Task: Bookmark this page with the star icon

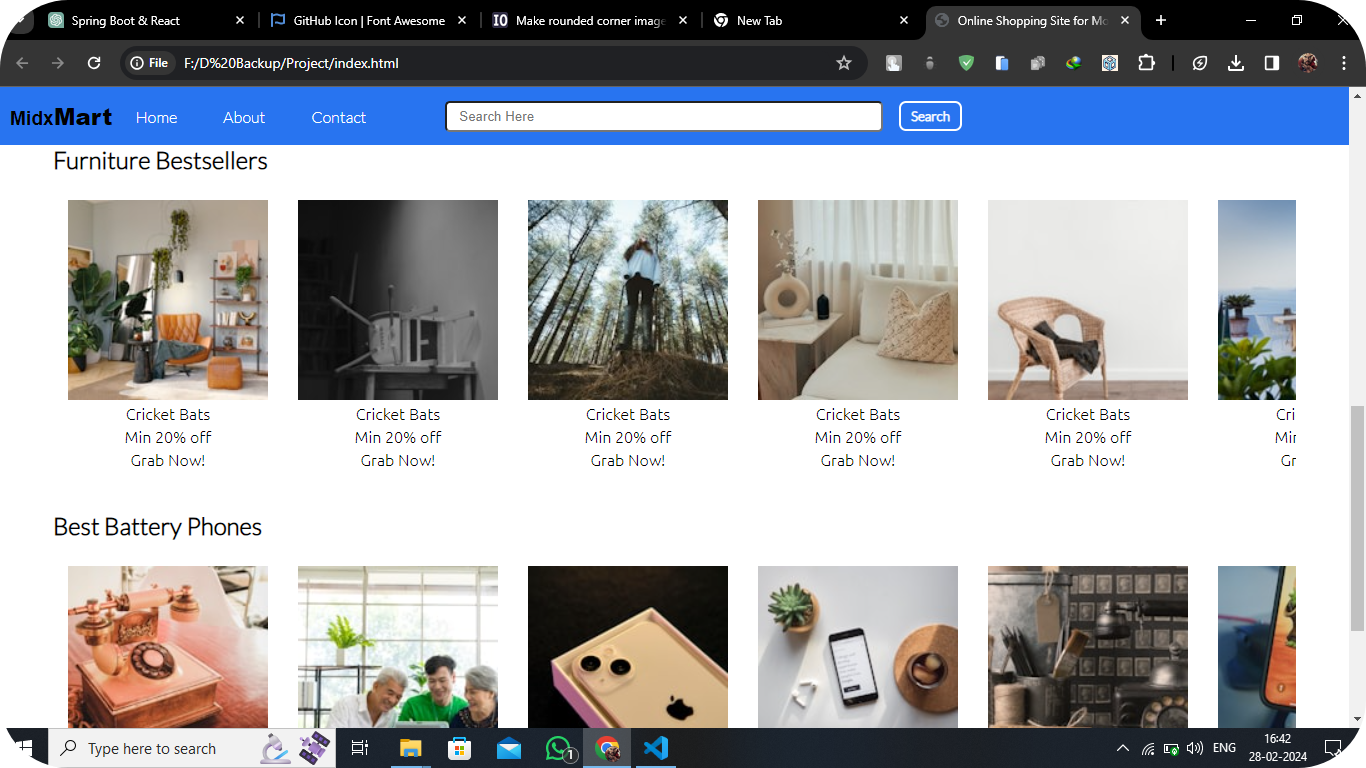Action: [844, 63]
